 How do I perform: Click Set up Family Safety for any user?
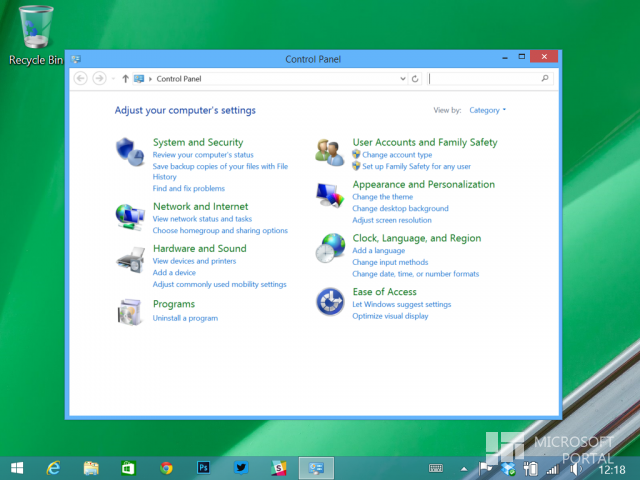tap(416, 166)
